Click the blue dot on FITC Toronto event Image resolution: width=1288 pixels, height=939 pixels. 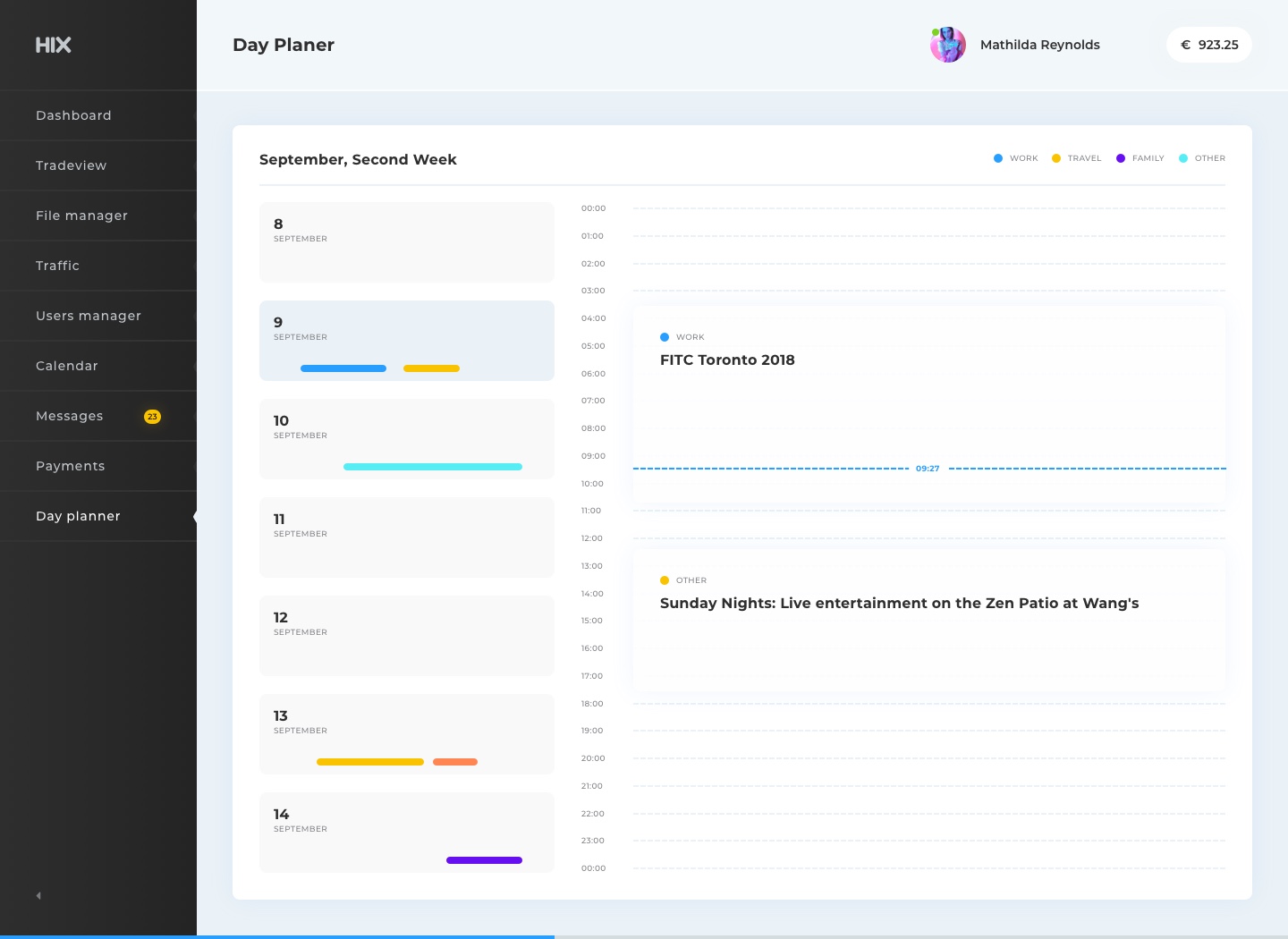665,337
